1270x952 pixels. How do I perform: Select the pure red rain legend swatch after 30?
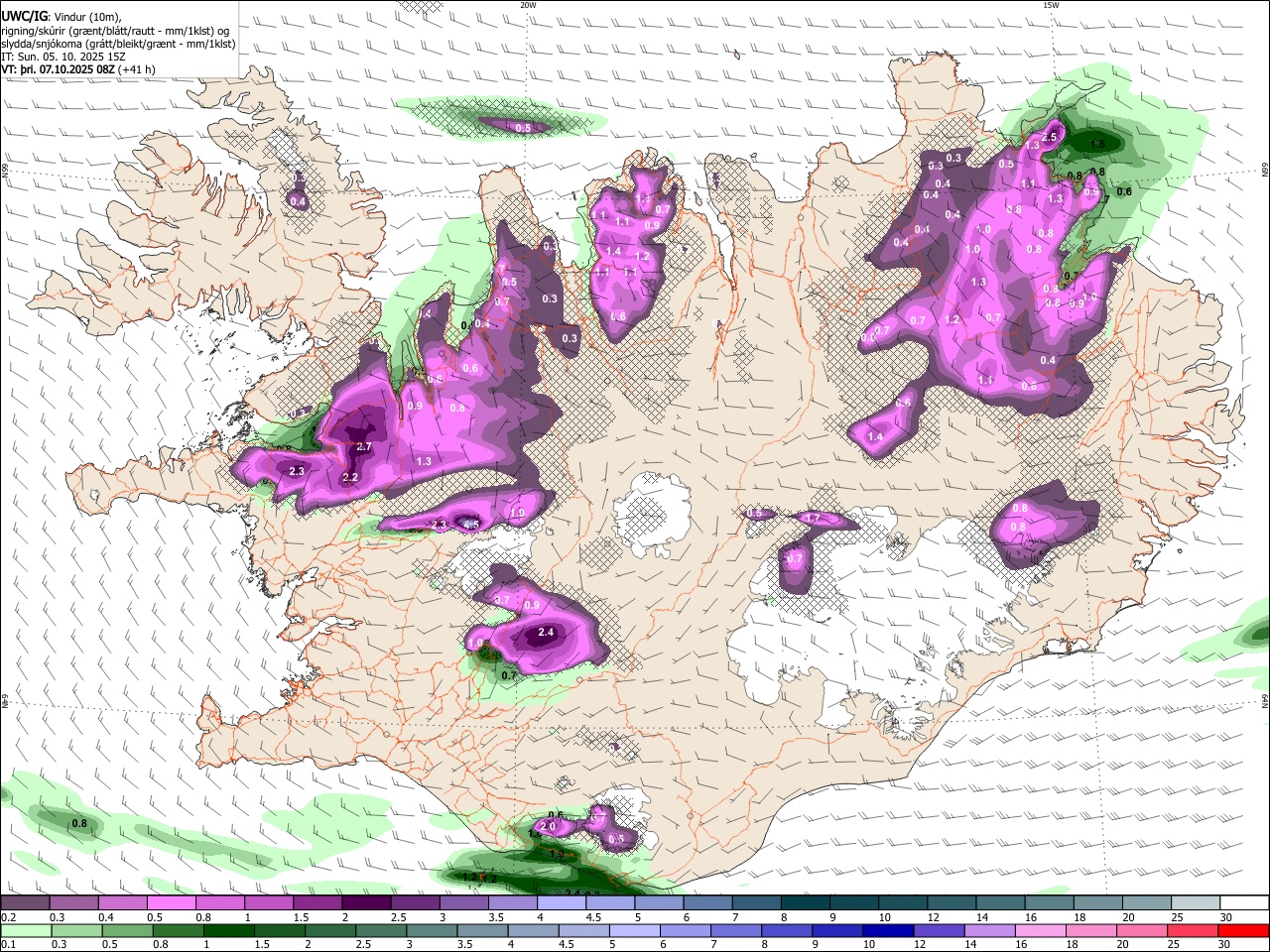coord(1243,931)
